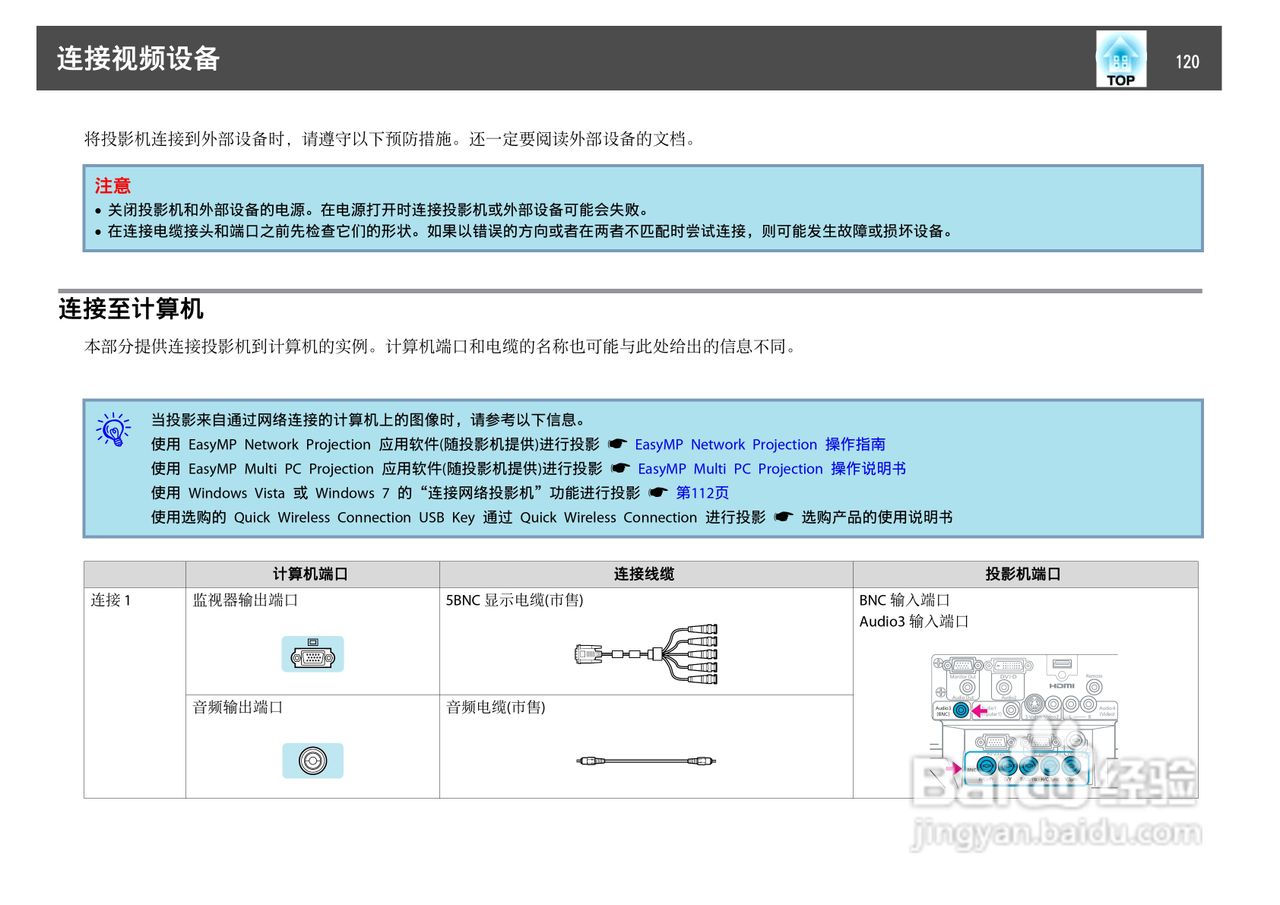Click the 5BNC display cable image
1280x905 pixels.
(x=646, y=654)
